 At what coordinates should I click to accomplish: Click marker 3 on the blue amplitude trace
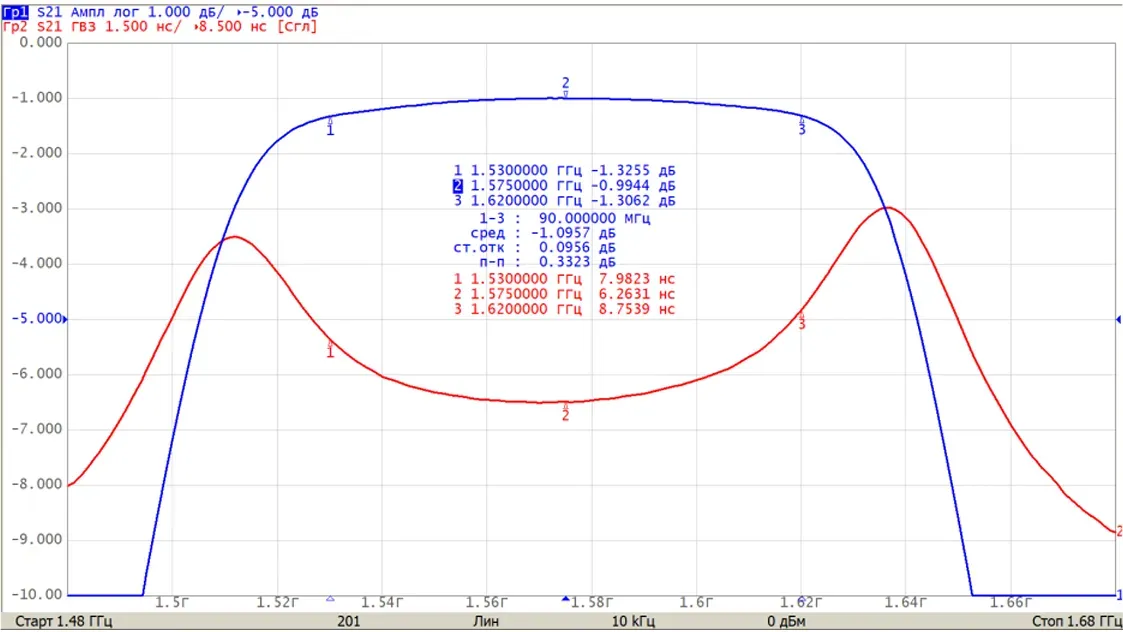pyautogui.click(x=802, y=126)
